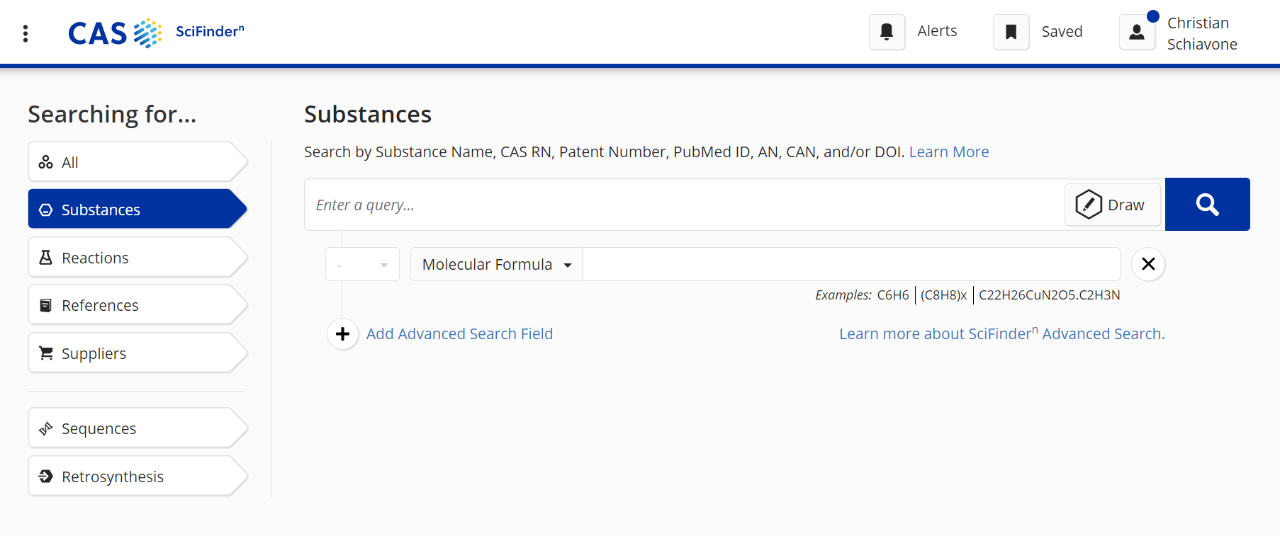The width and height of the screenshot is (1280, 536).
Task: Click the Learn More link
Action: point(948,152)
